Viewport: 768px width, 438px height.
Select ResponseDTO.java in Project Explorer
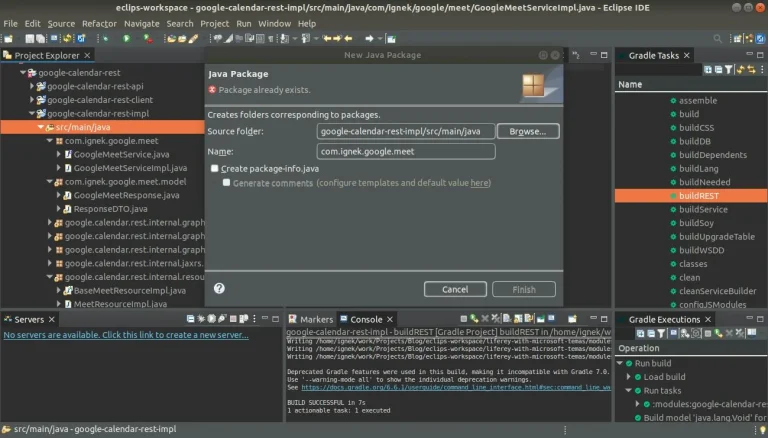click(x=110, y=209)
